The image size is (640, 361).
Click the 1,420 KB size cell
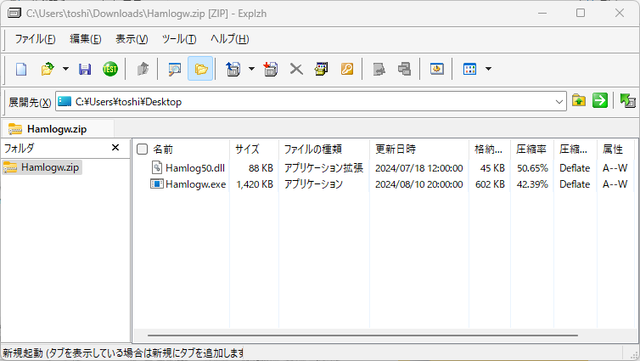click(255, 185)
